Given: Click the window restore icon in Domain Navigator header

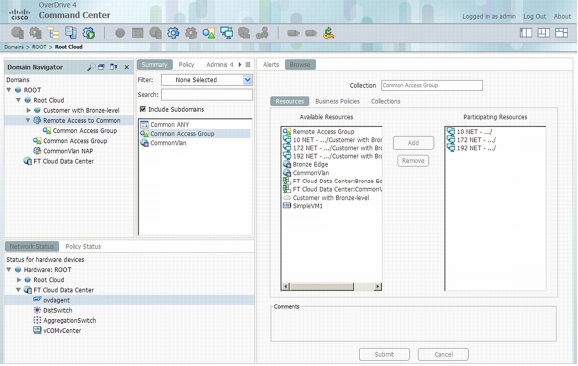Looking at the screenshot, I should pyautogui.click(x=101, y=67).
